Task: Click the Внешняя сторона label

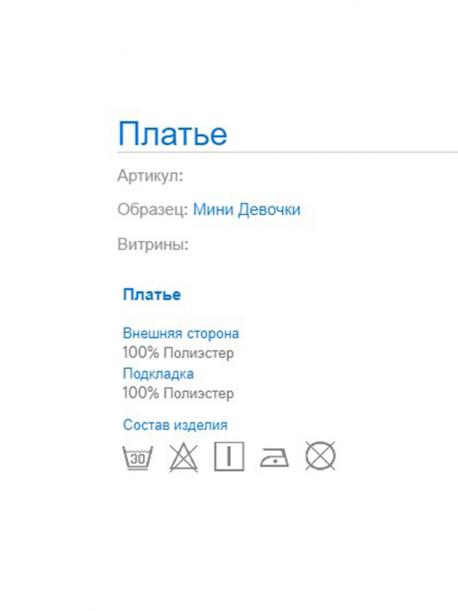Action: point(181,334)
